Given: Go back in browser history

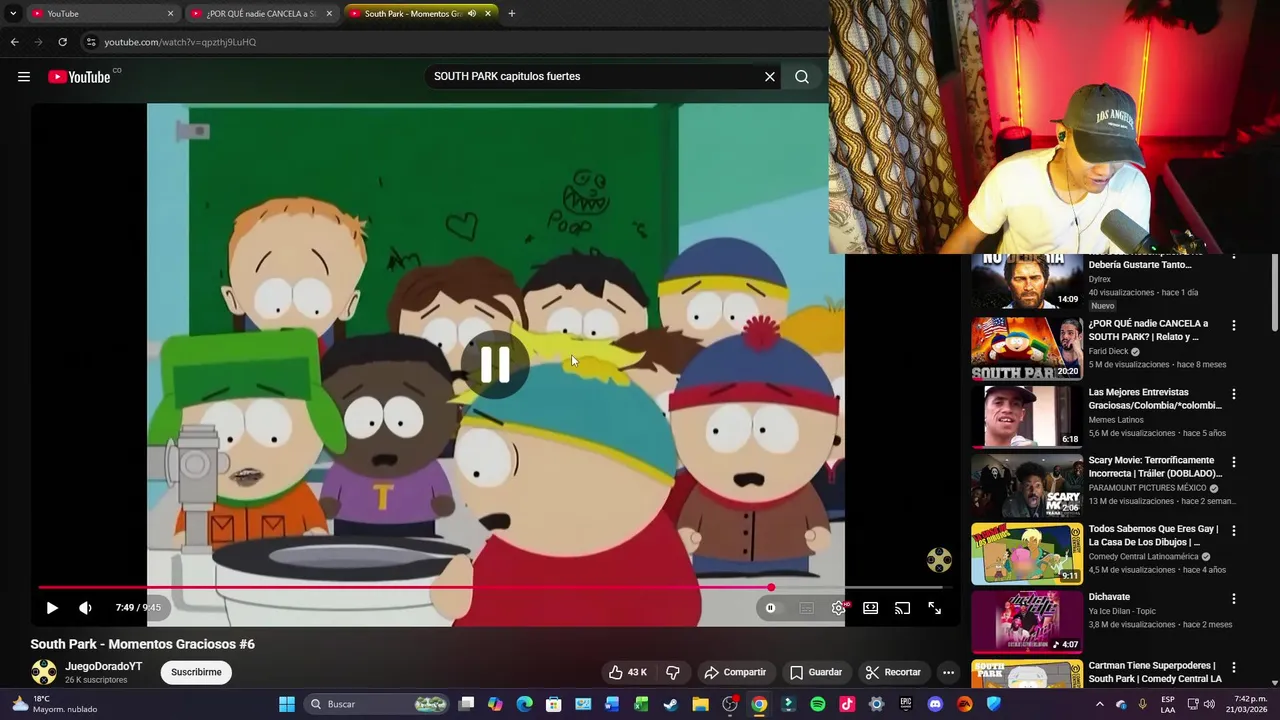Looking at the screenshot, I should tap(14, 42).
